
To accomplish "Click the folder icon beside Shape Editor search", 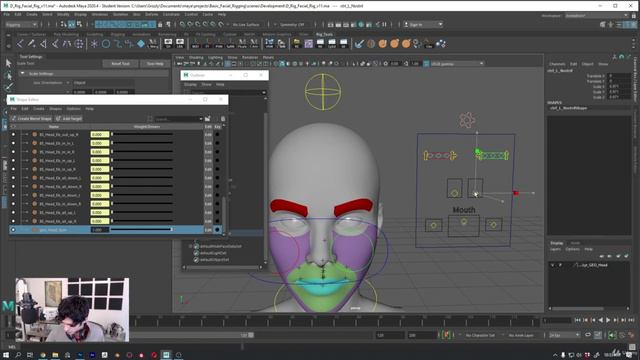I will click(x=208, y=119).
